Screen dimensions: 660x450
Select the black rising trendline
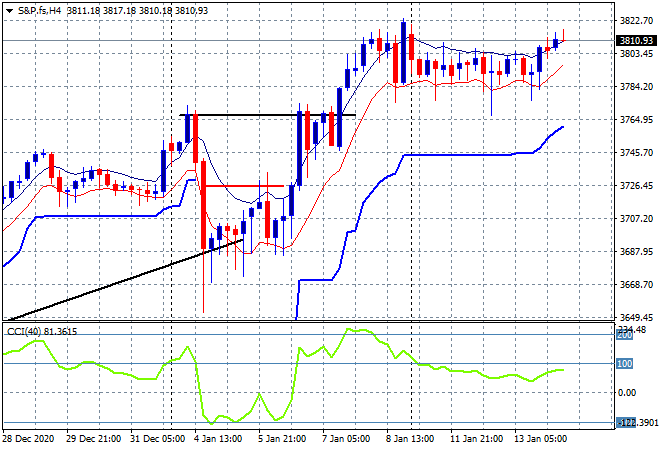[x=125, y=280]
